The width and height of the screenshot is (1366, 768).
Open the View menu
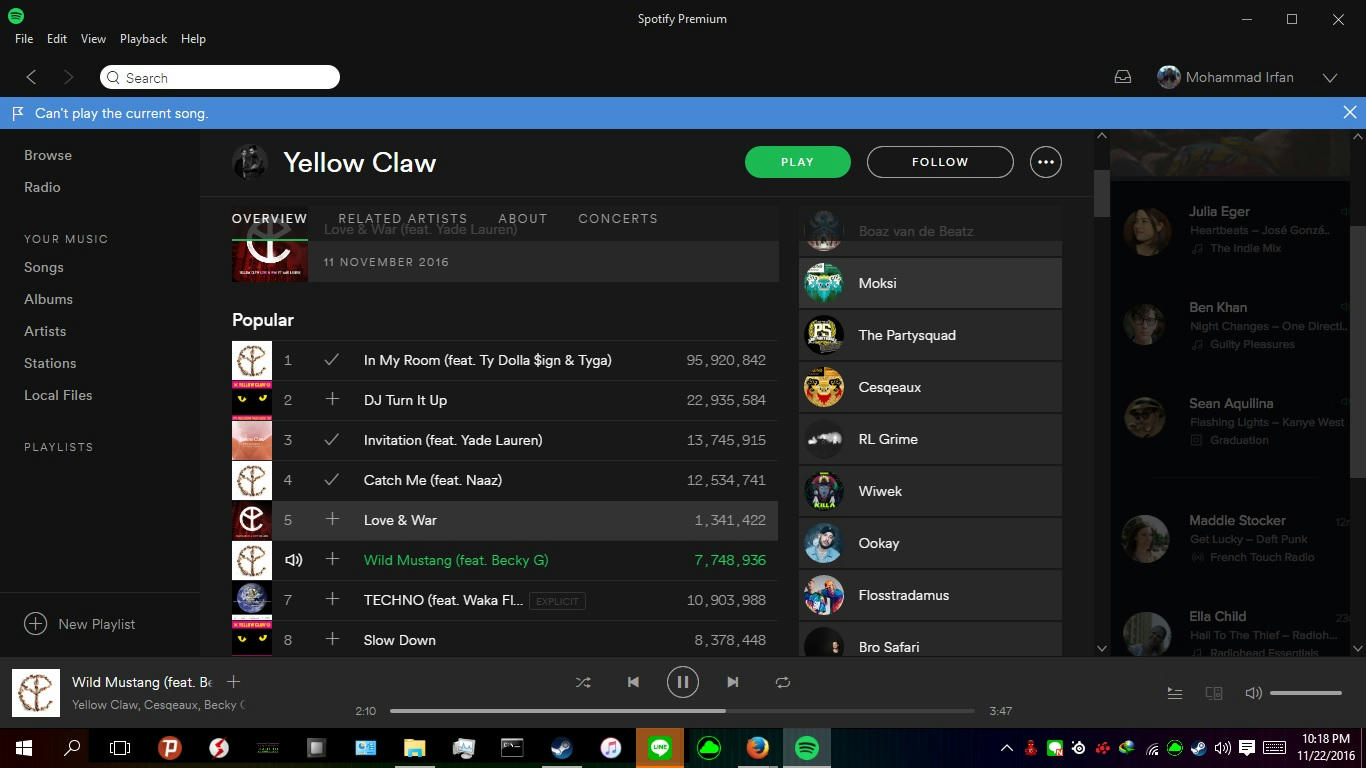tap(93, 38)
